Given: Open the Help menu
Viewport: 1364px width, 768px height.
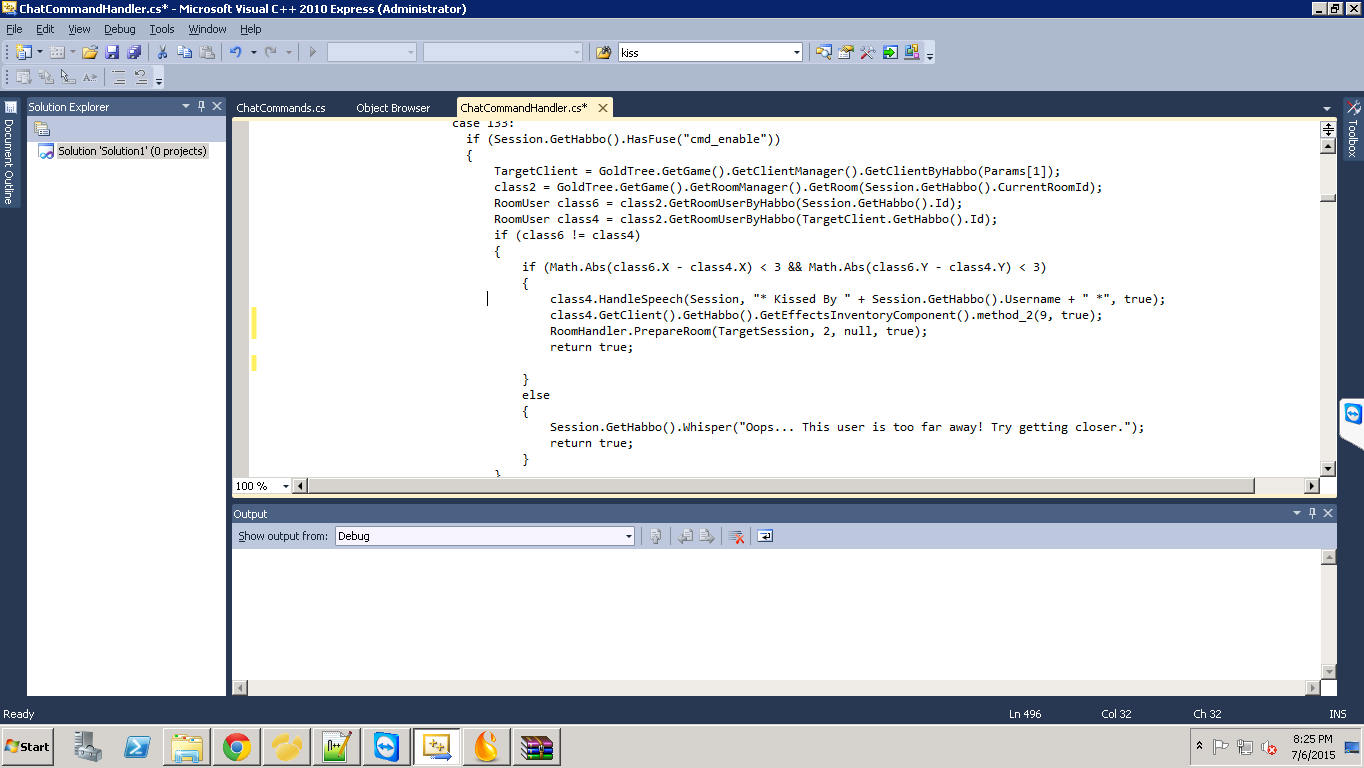Looking at the screenshot, I should point(250,29).
